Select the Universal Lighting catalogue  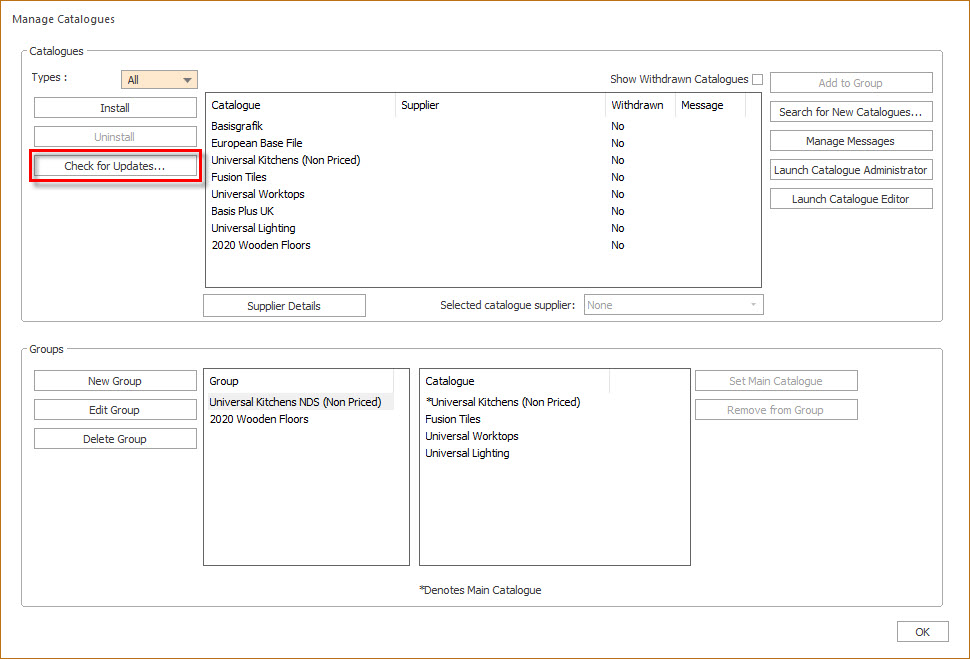pos(253,227)
